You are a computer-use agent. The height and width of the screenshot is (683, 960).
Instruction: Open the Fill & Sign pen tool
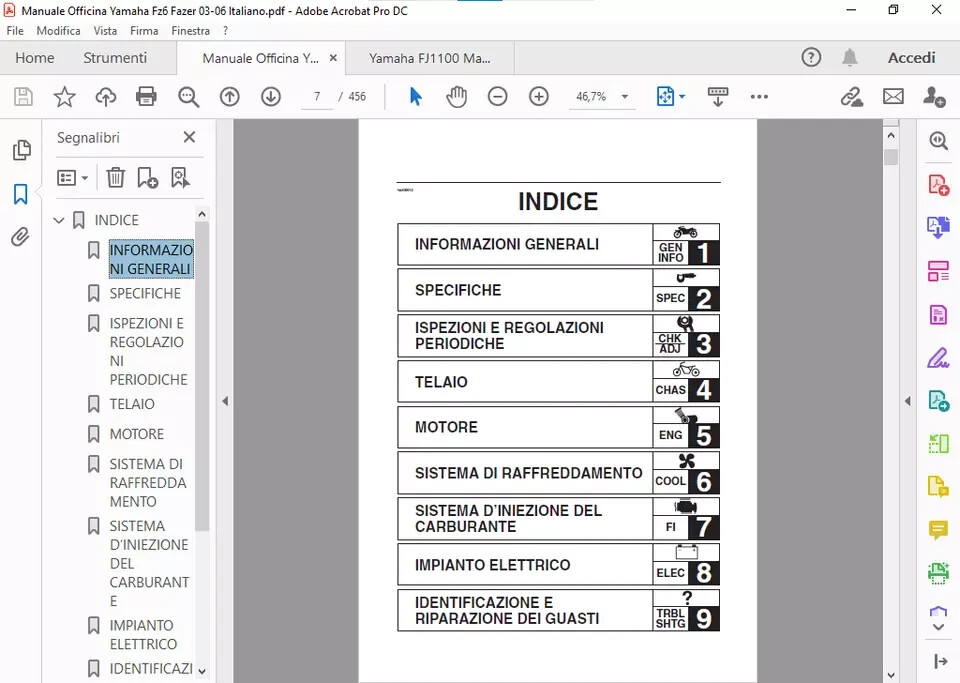[938, 357]
